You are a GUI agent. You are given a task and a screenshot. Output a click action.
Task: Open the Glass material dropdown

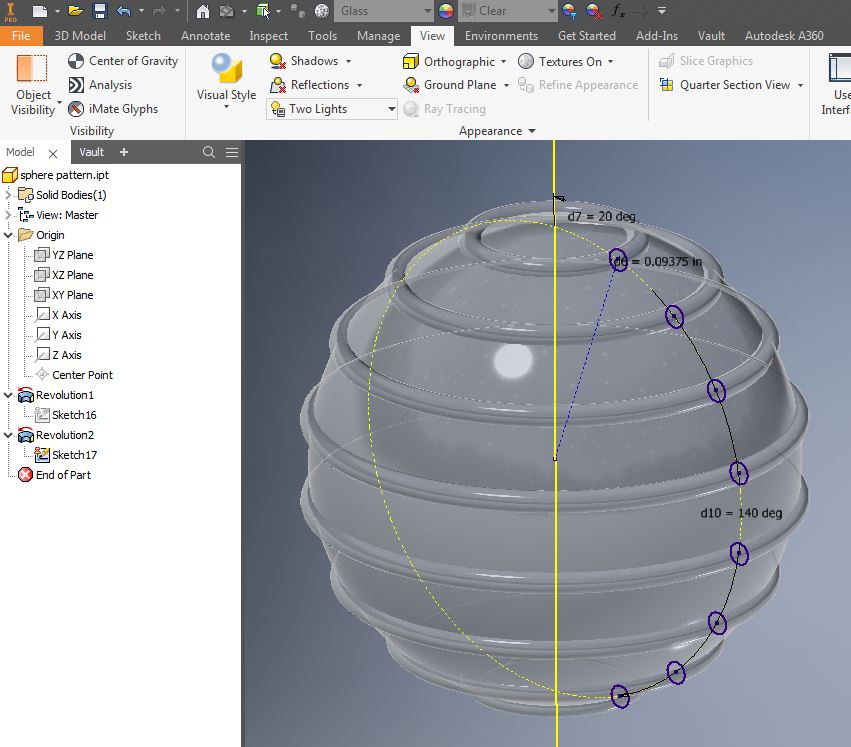428,11
